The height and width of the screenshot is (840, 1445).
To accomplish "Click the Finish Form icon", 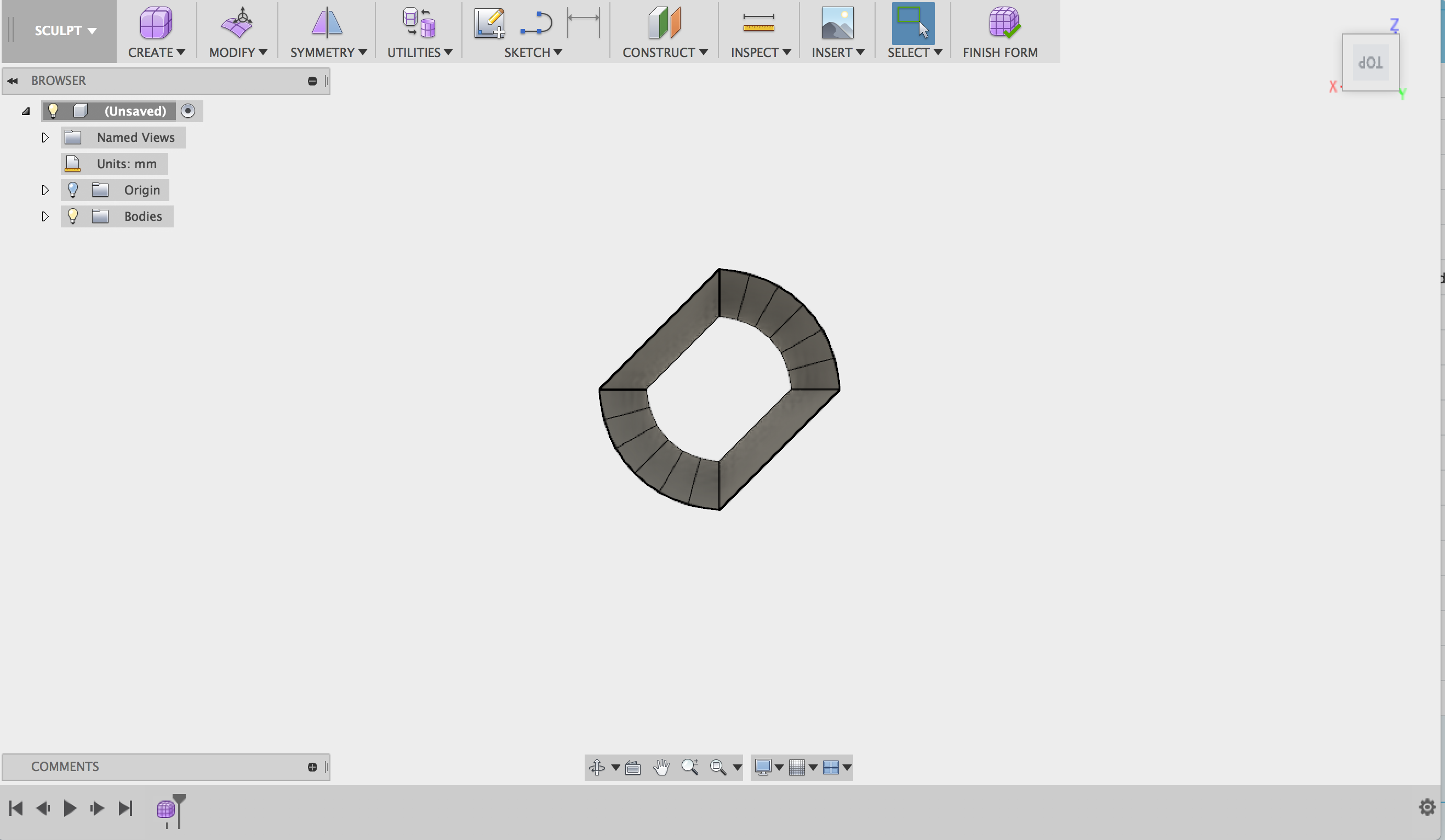I will [x=1003, y=23].
